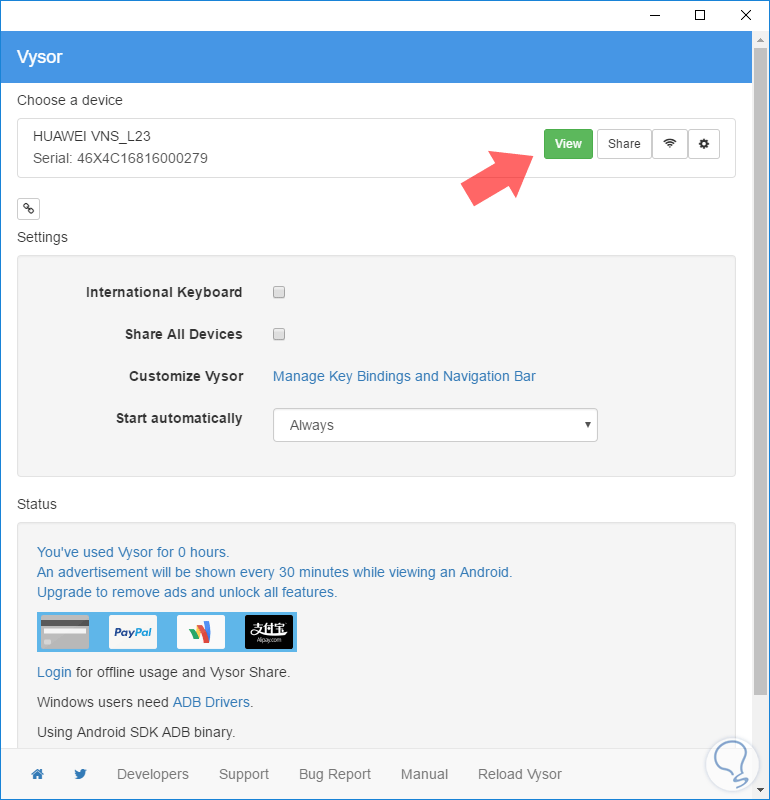The width and height of the screenshot is (770, 800).
Task: Click the HUAWEI VNS_L23 device name
Action: pyautogui.click(x=92, y=136)
